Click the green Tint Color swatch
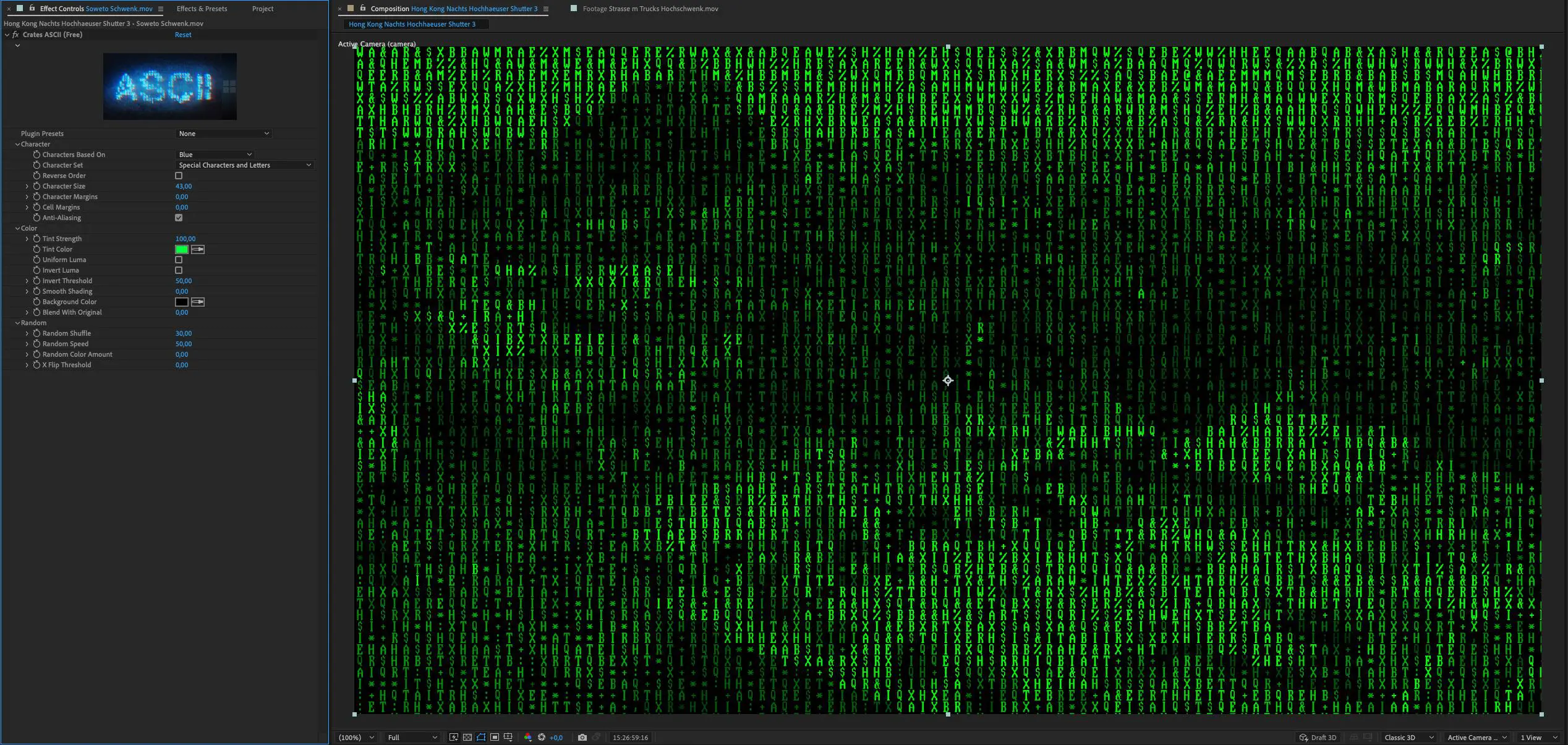1568x745 pixels. [x=182, y=249]
